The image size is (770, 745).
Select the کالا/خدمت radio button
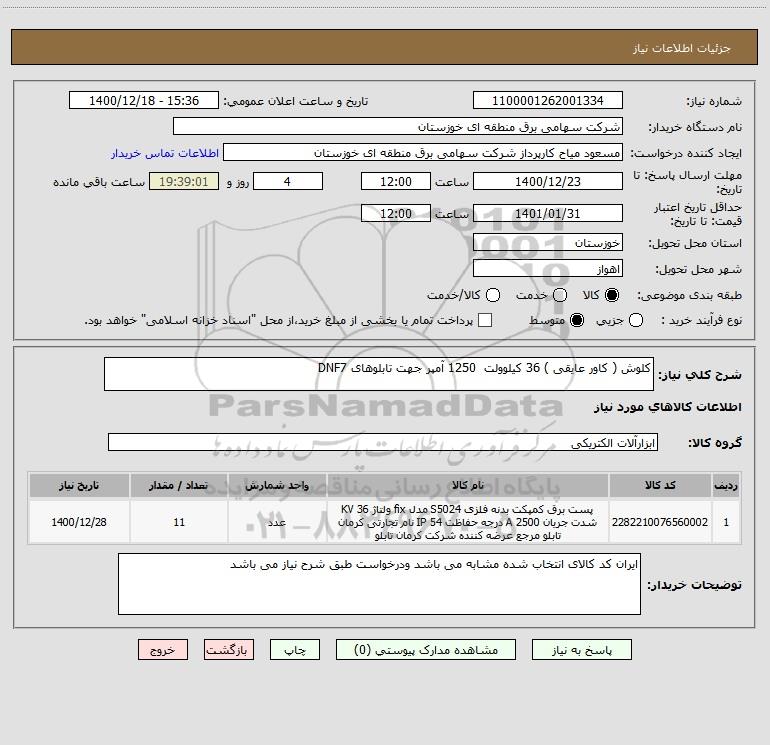click(x=493, y=295)
